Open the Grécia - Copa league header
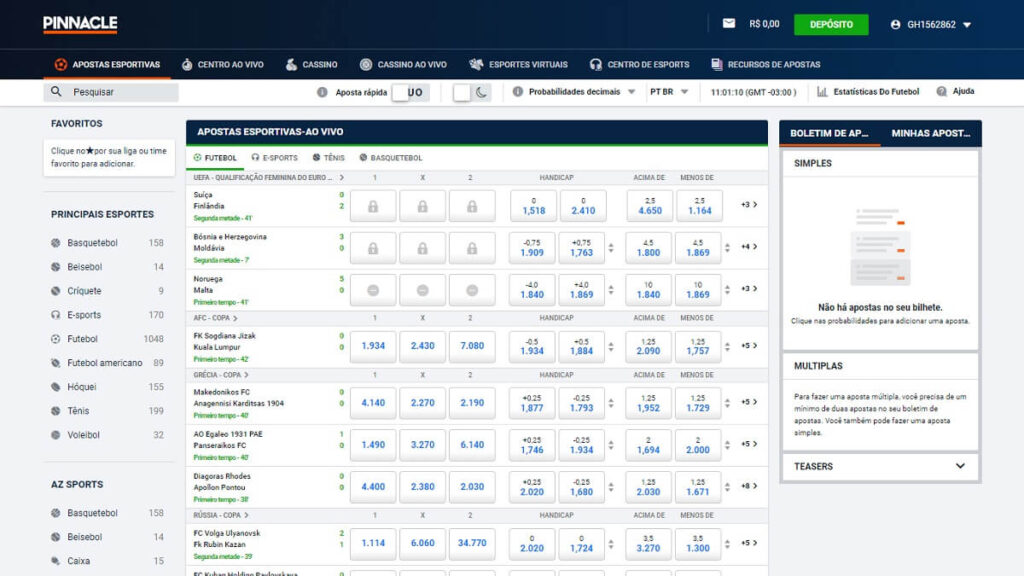This screenshot has height=576, width=1024. click(221, 375)
